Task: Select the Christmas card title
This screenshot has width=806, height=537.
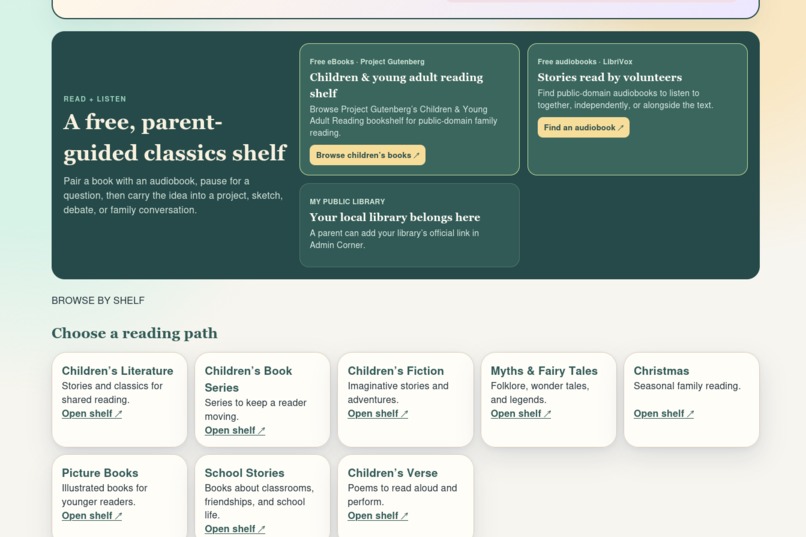Action: [661, 371]
